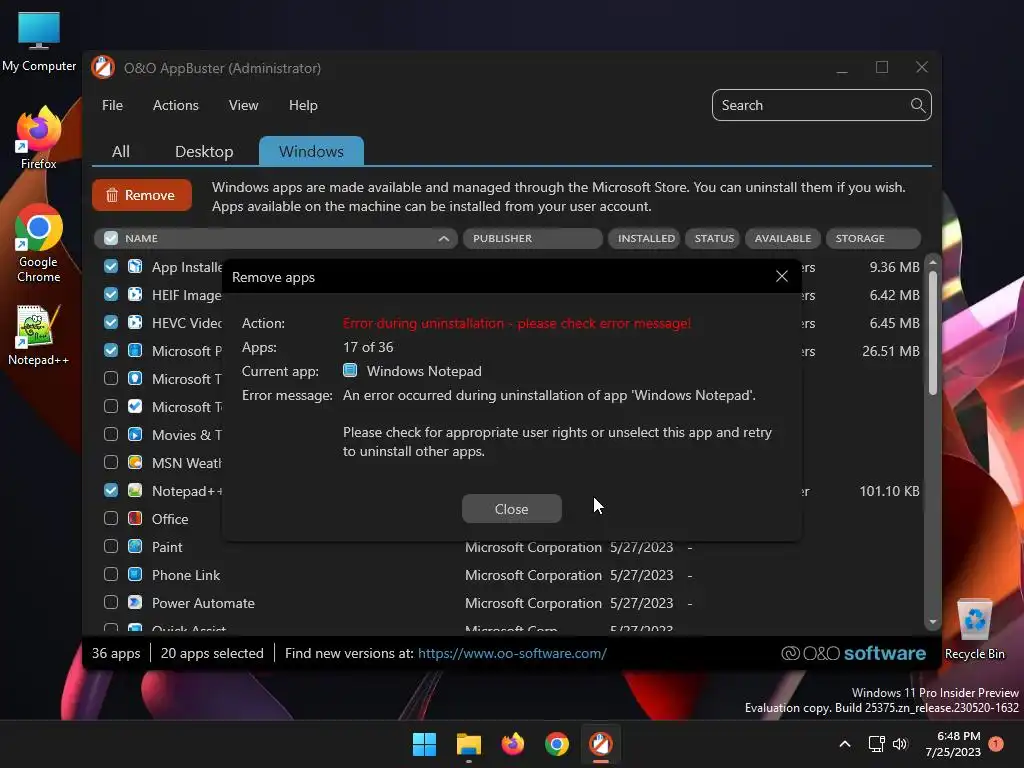Click the Power Automate app icon
The height and width of the screenshot is (768, 1024).
[x=135, y=603]
